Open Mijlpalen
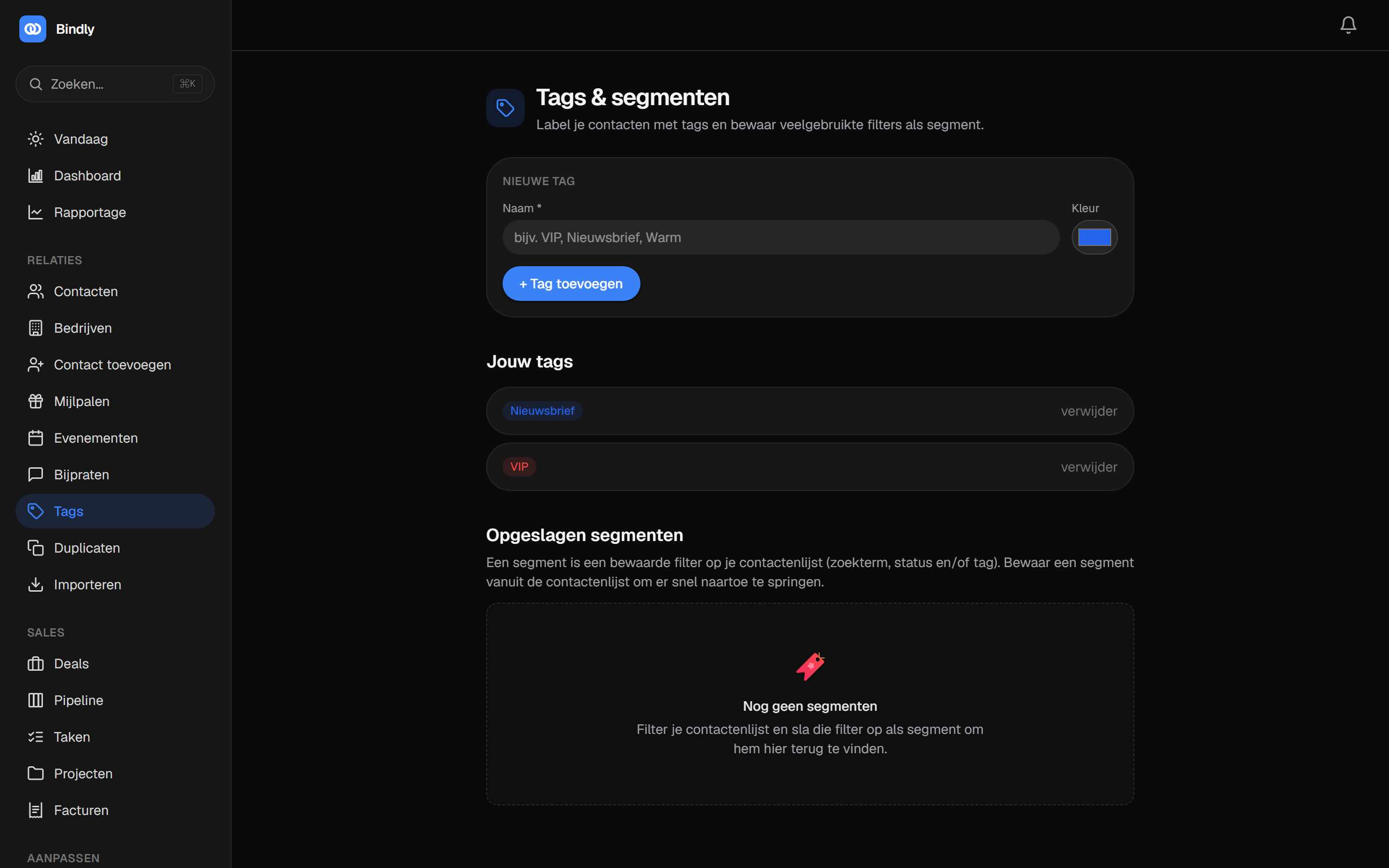The width and height of the screenshot is (1389, 868). pyautogui.click(x=115, y=401)
